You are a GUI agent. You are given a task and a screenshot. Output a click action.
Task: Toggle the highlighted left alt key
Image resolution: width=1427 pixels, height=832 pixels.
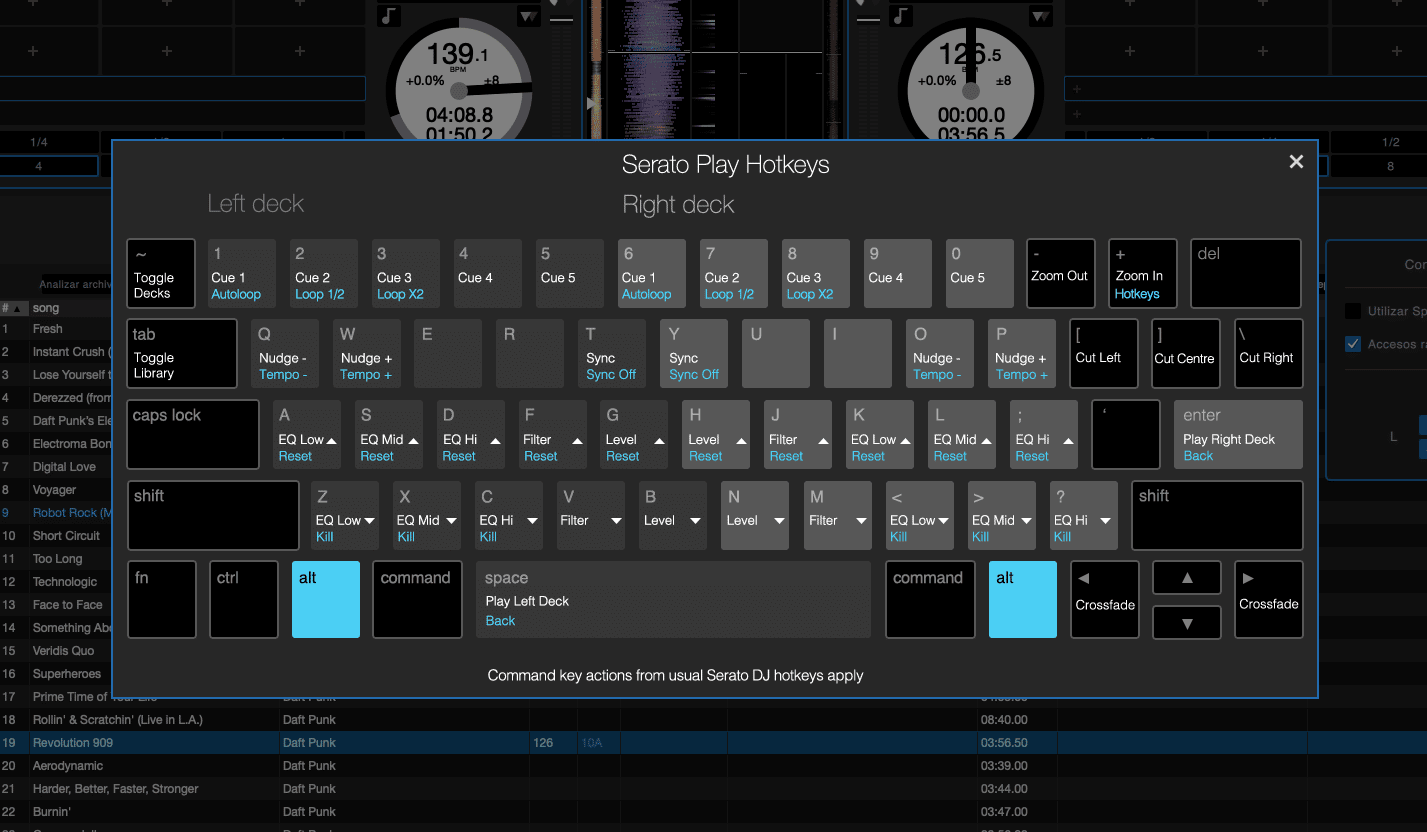[x=326, y=599]
